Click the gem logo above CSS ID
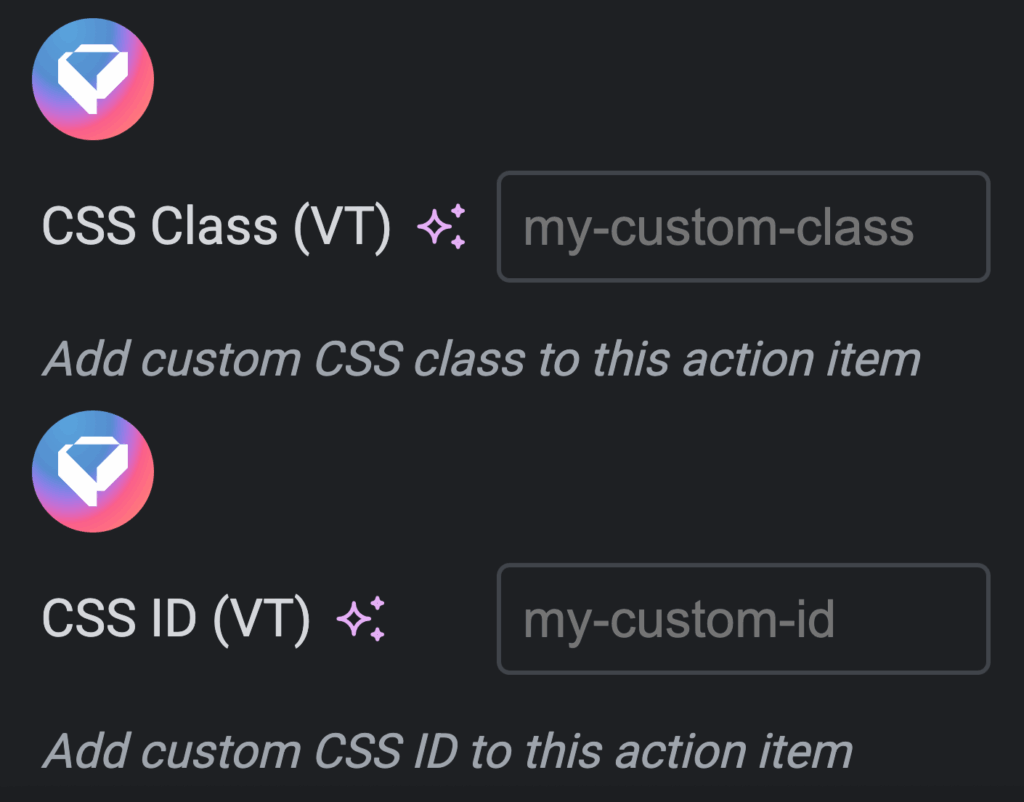This screenshot has width=1024, height=802. pos(93,471)
